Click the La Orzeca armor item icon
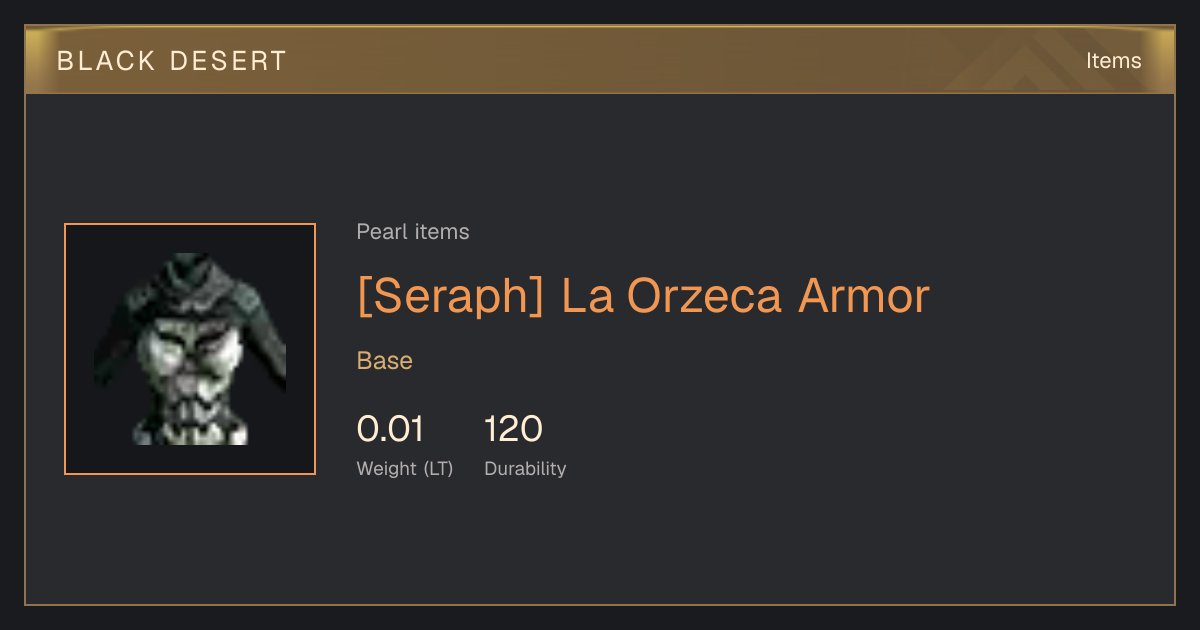The image size is (1200, 630). (x=190, y=349)
